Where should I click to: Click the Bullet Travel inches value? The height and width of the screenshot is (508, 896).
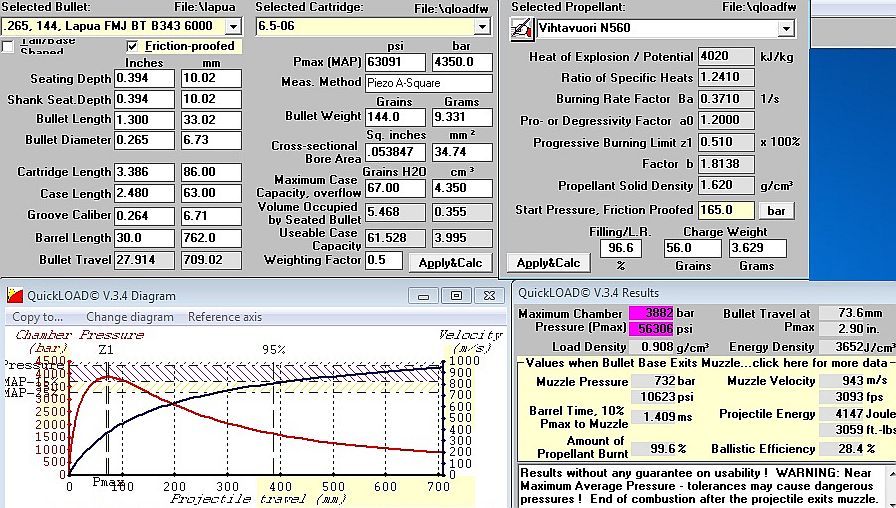click(144, 260)
